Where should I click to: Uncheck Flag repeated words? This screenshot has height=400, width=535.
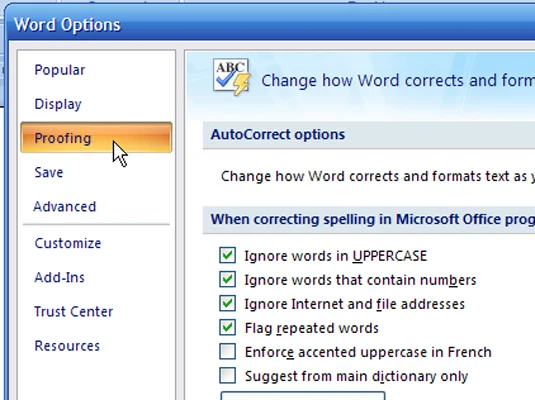point(228,328)
